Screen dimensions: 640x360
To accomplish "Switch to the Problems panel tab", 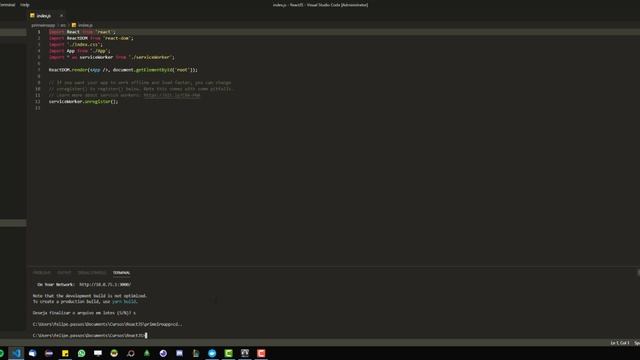I will click(42, 273).
